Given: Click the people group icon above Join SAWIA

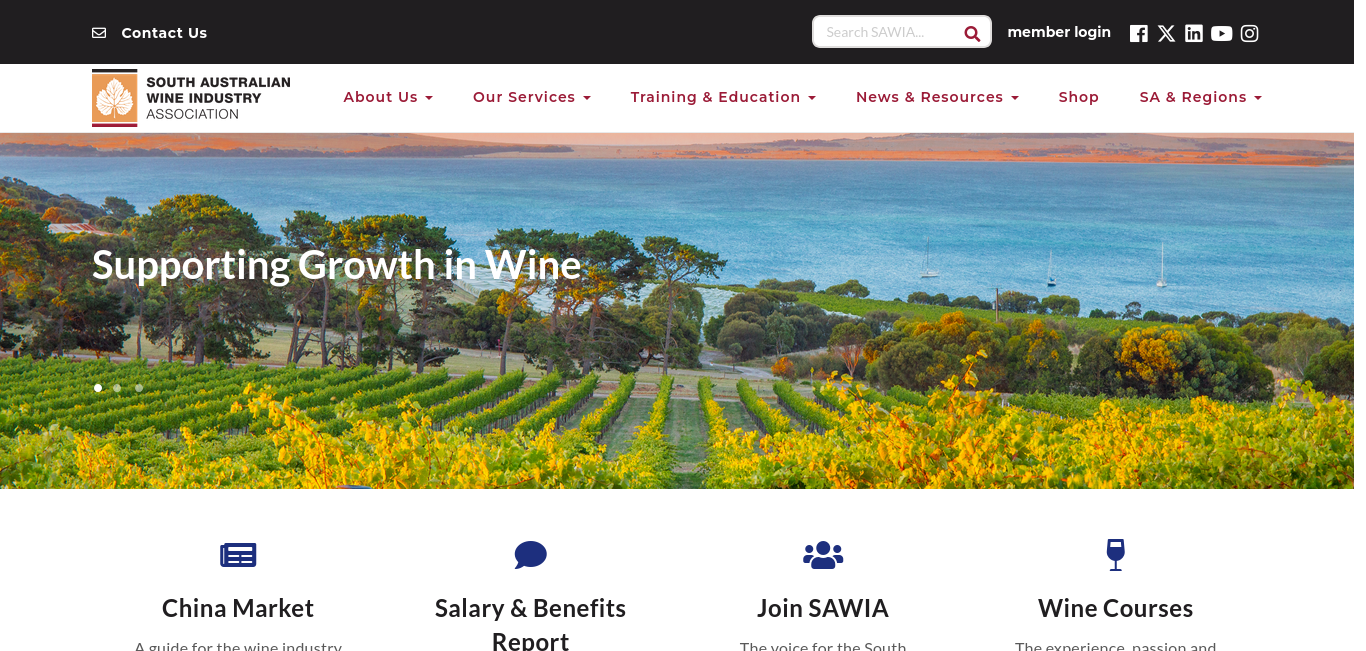Looking at the screenshot, I should (x=823, y=554).
